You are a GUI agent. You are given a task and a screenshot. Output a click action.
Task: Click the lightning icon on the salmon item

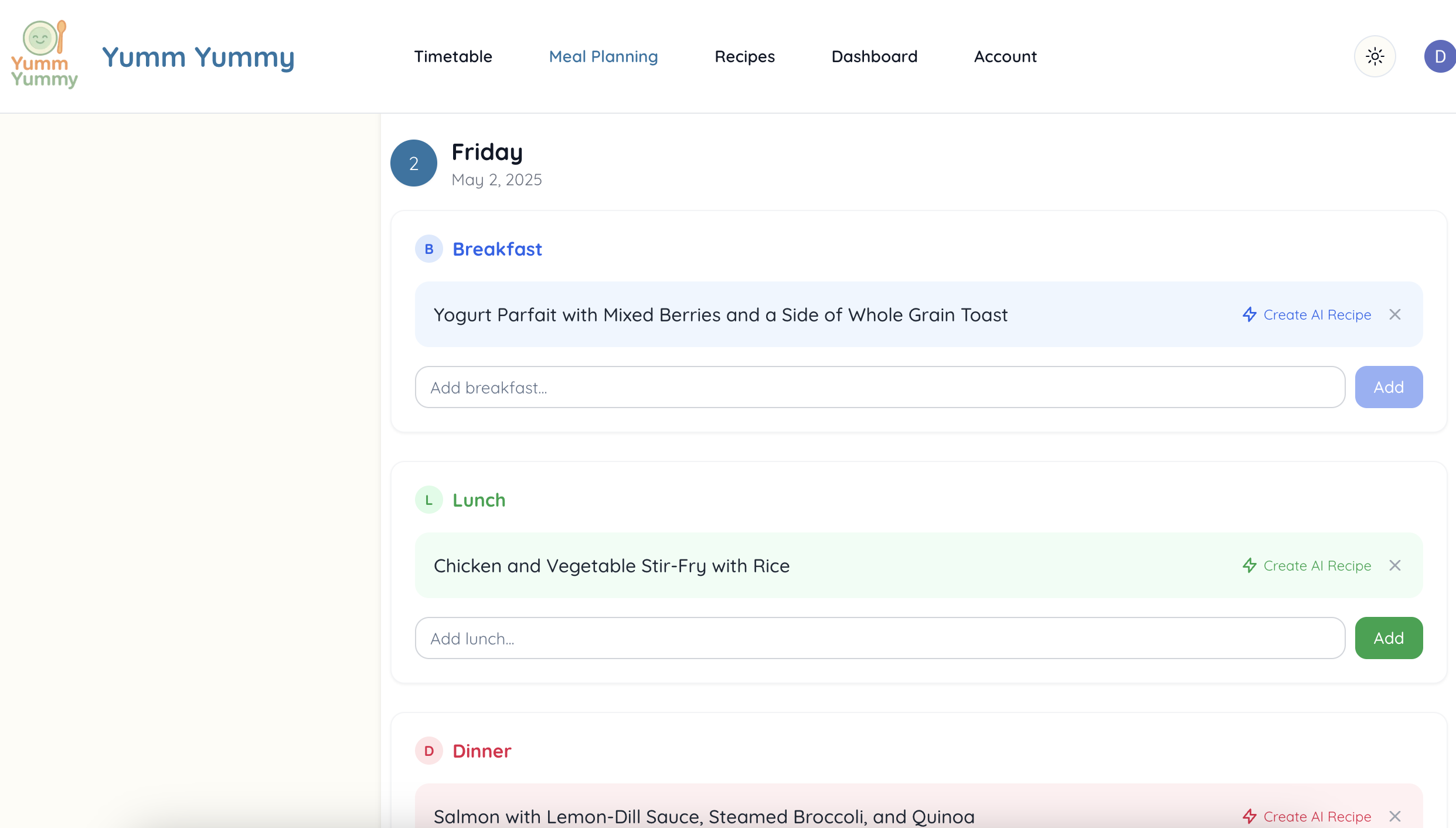click(1249, 816)
